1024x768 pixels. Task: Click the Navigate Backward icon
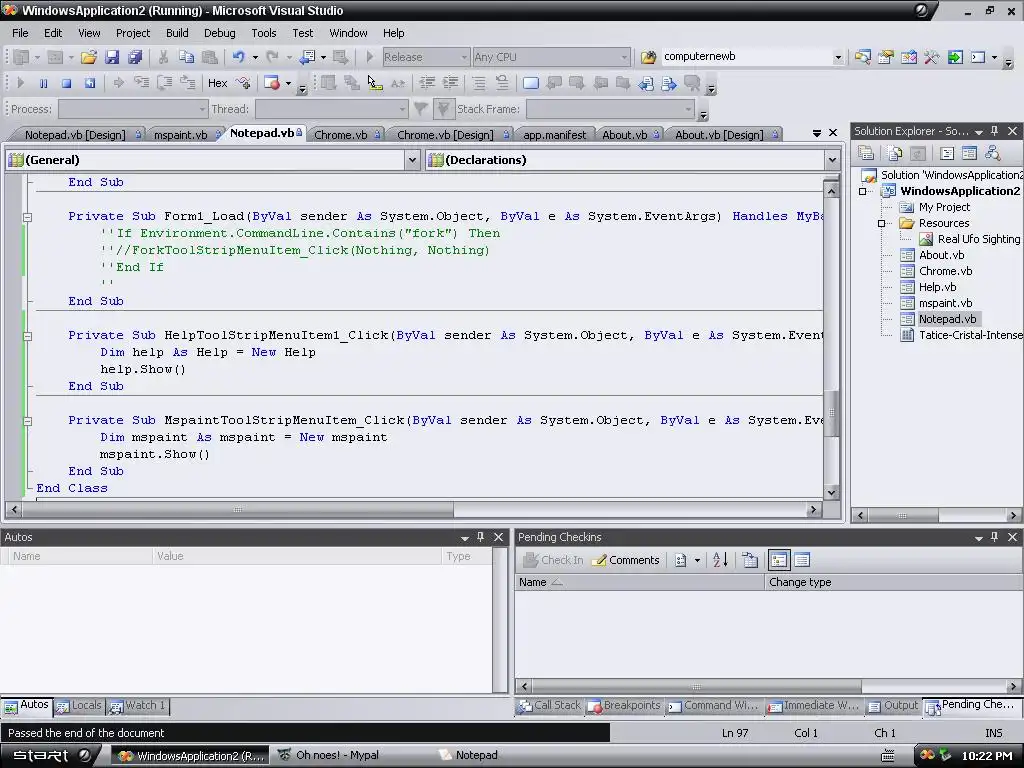tap(307, 57)
